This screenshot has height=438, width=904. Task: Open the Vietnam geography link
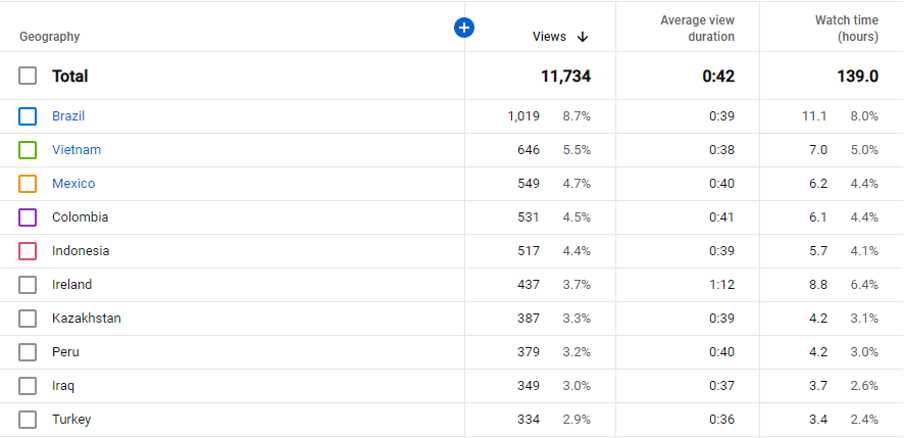(x=76, y=150)
